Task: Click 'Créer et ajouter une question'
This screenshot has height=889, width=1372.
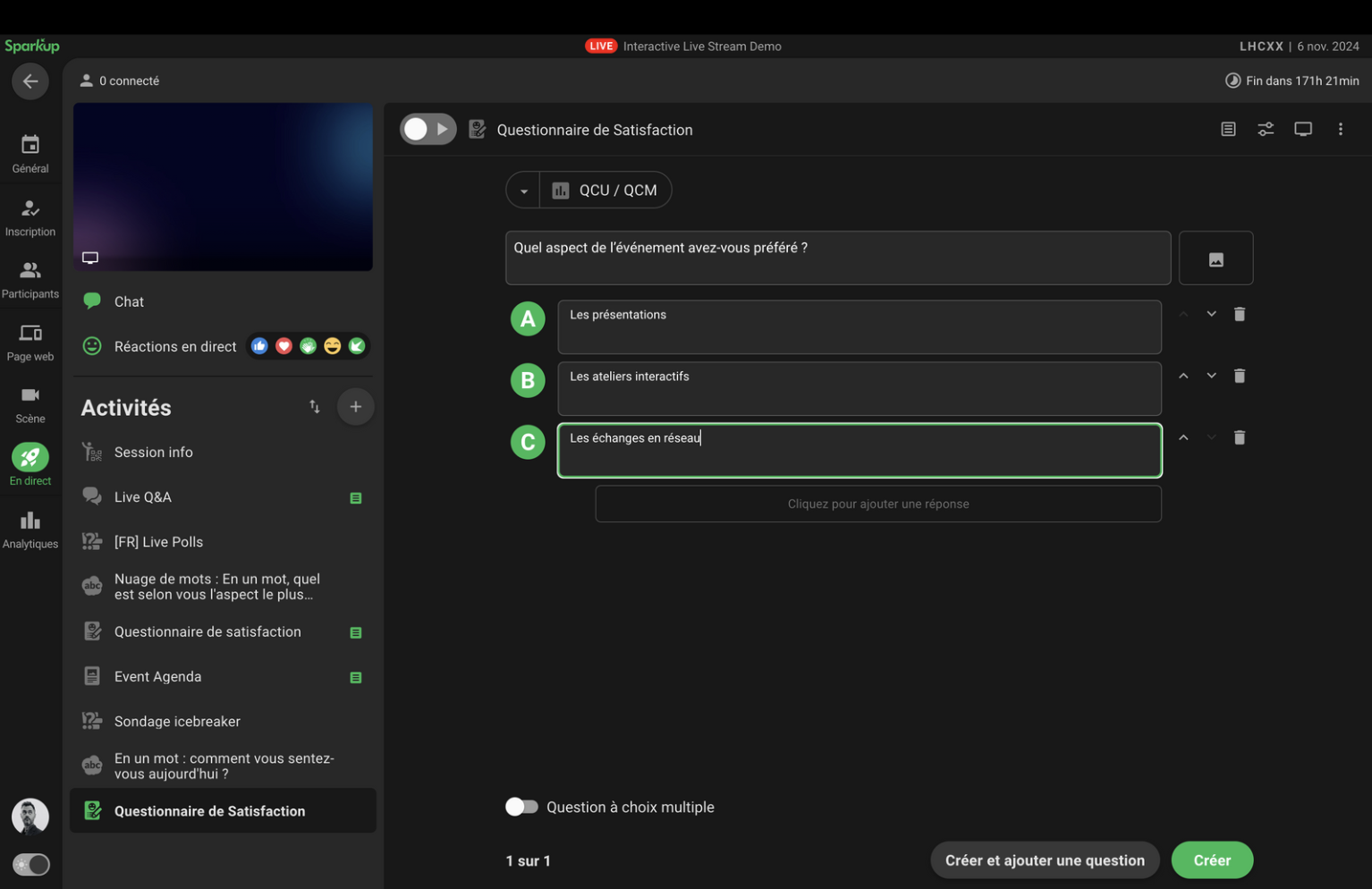Action: tap(1044, 859)
